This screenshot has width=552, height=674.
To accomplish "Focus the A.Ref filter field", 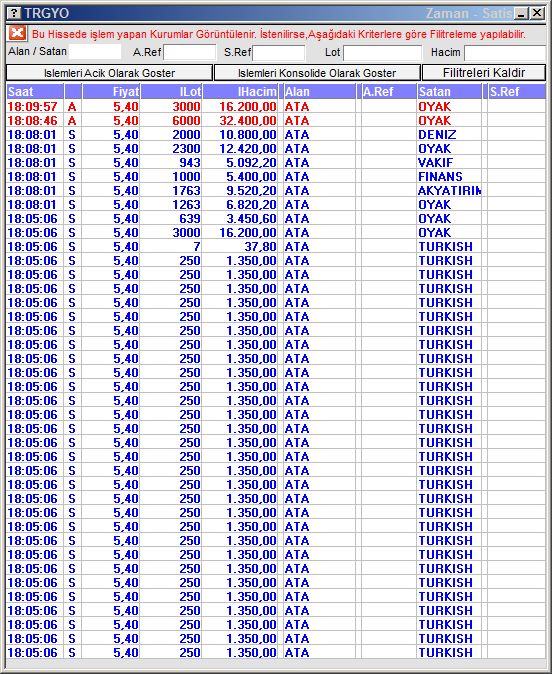I will coord(190,52).
